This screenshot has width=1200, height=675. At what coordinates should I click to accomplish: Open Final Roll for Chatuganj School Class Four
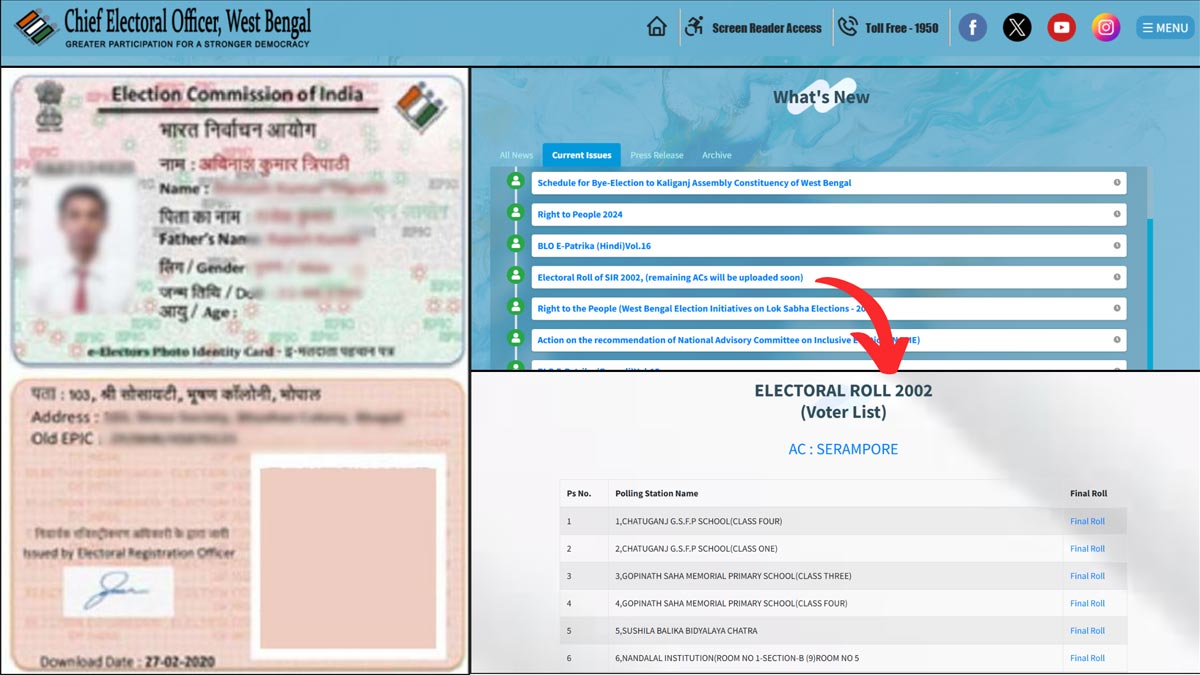(x=1087, y=522)
